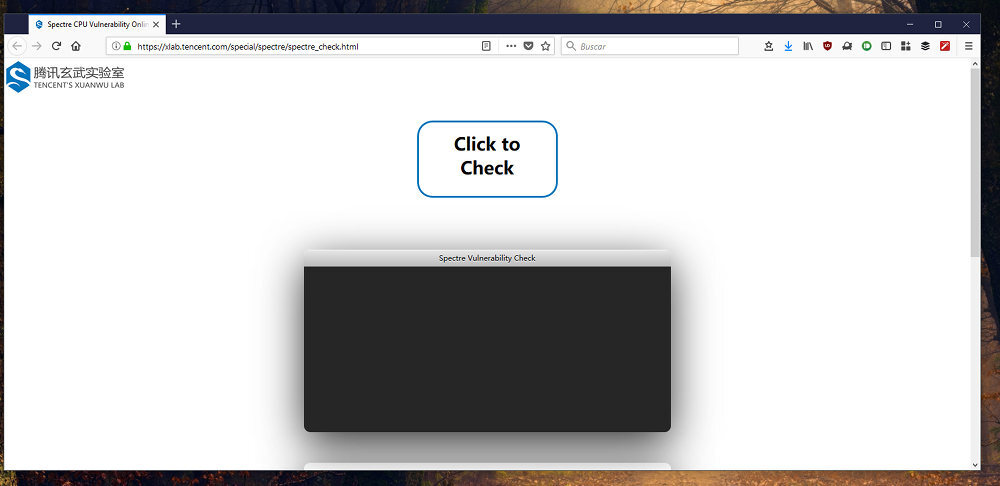
Task: Click the reload page button
Action: pyautogui.click(x=56, y=46)
